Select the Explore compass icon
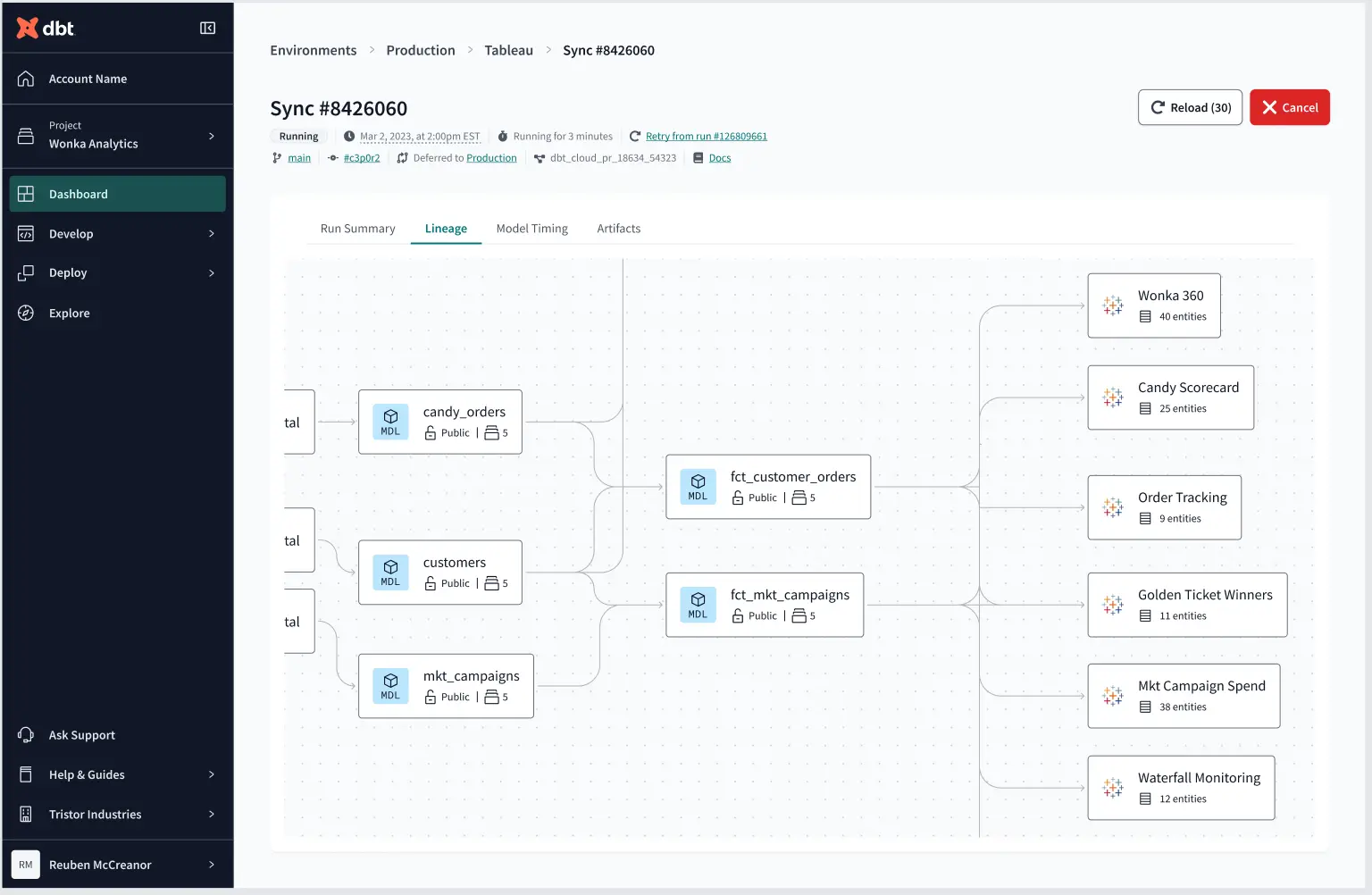This screenshot has height=895, width=1372. click(26, 313)
